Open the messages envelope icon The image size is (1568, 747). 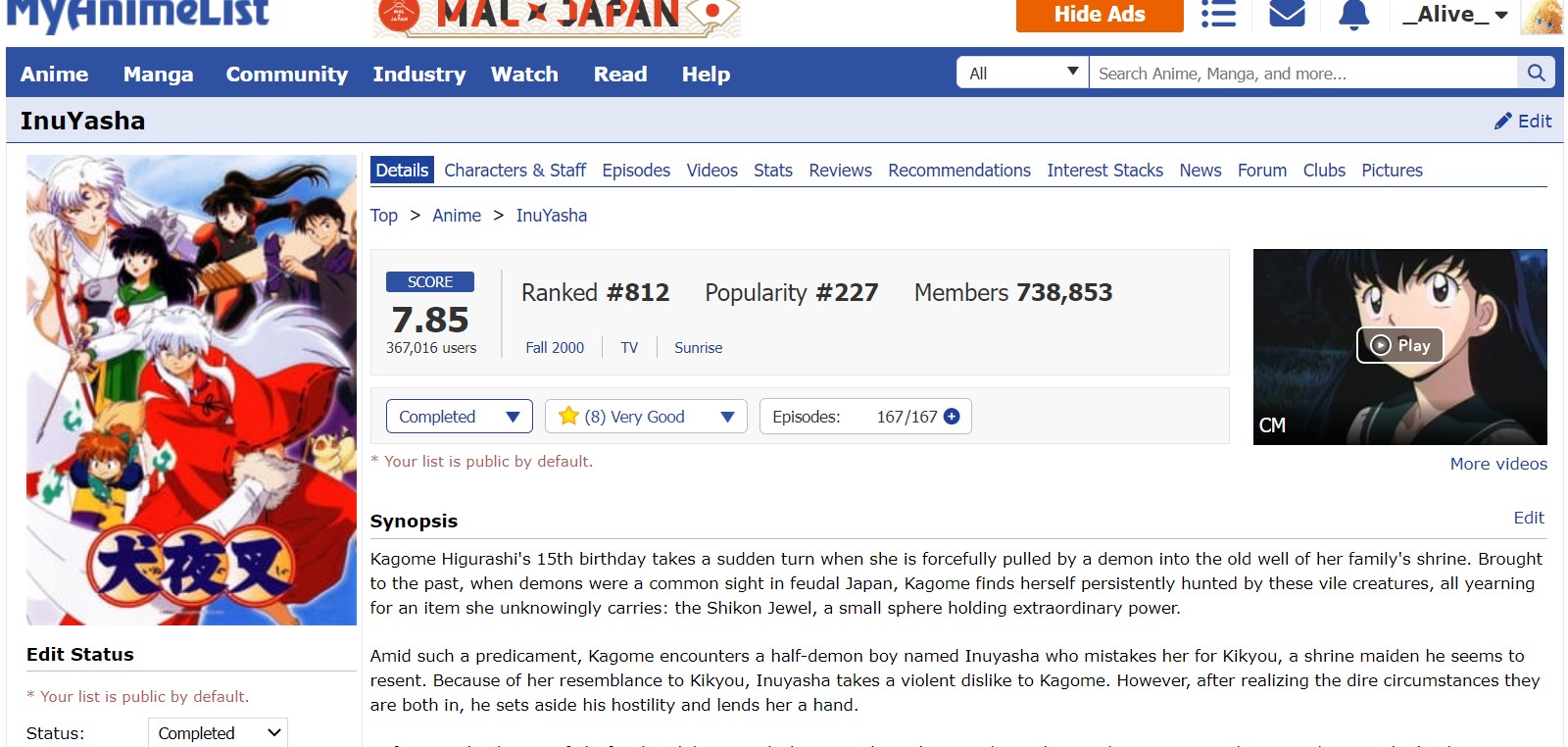point(1287,14)
